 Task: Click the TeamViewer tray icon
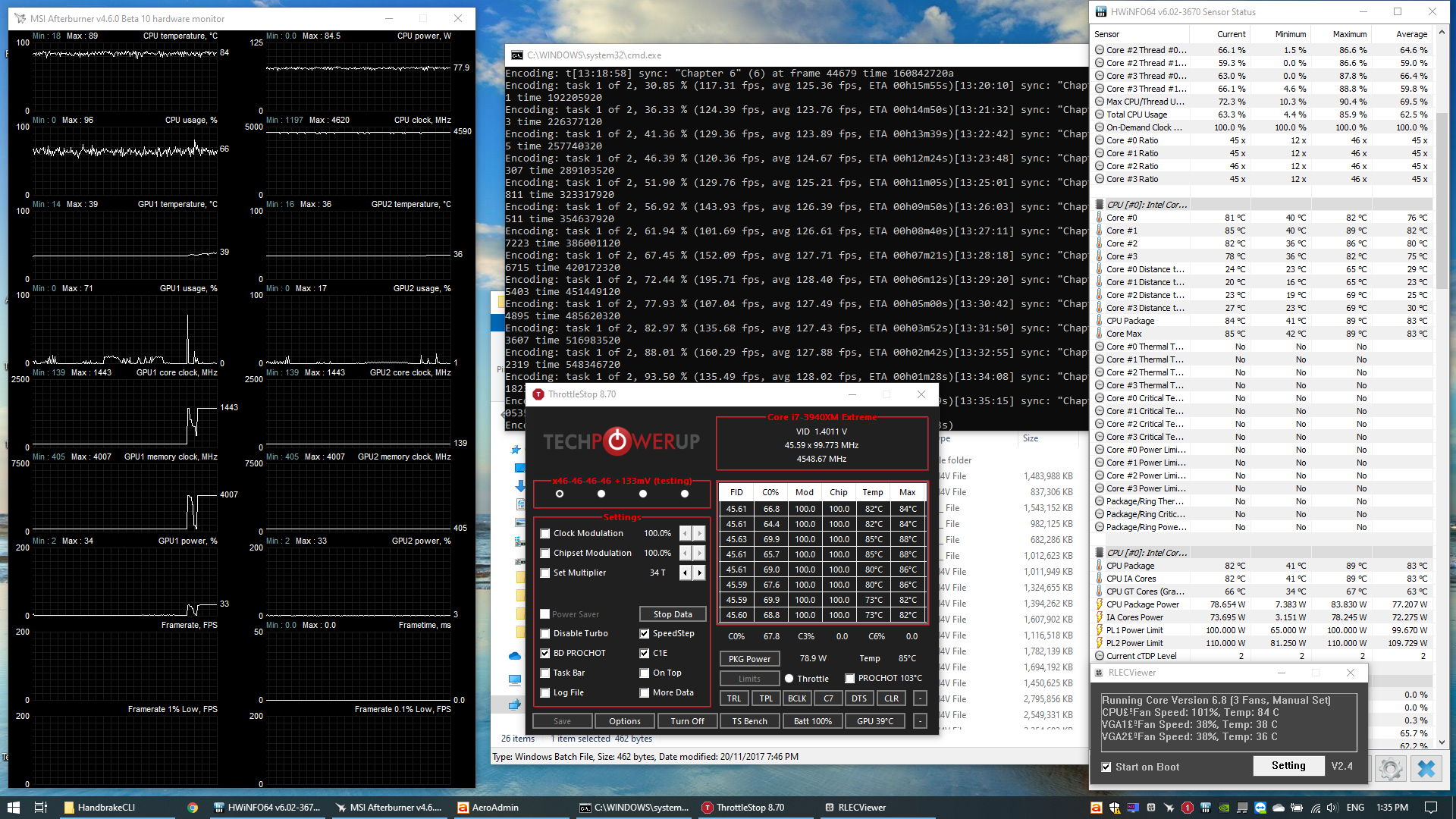[x=1260, y=808]
